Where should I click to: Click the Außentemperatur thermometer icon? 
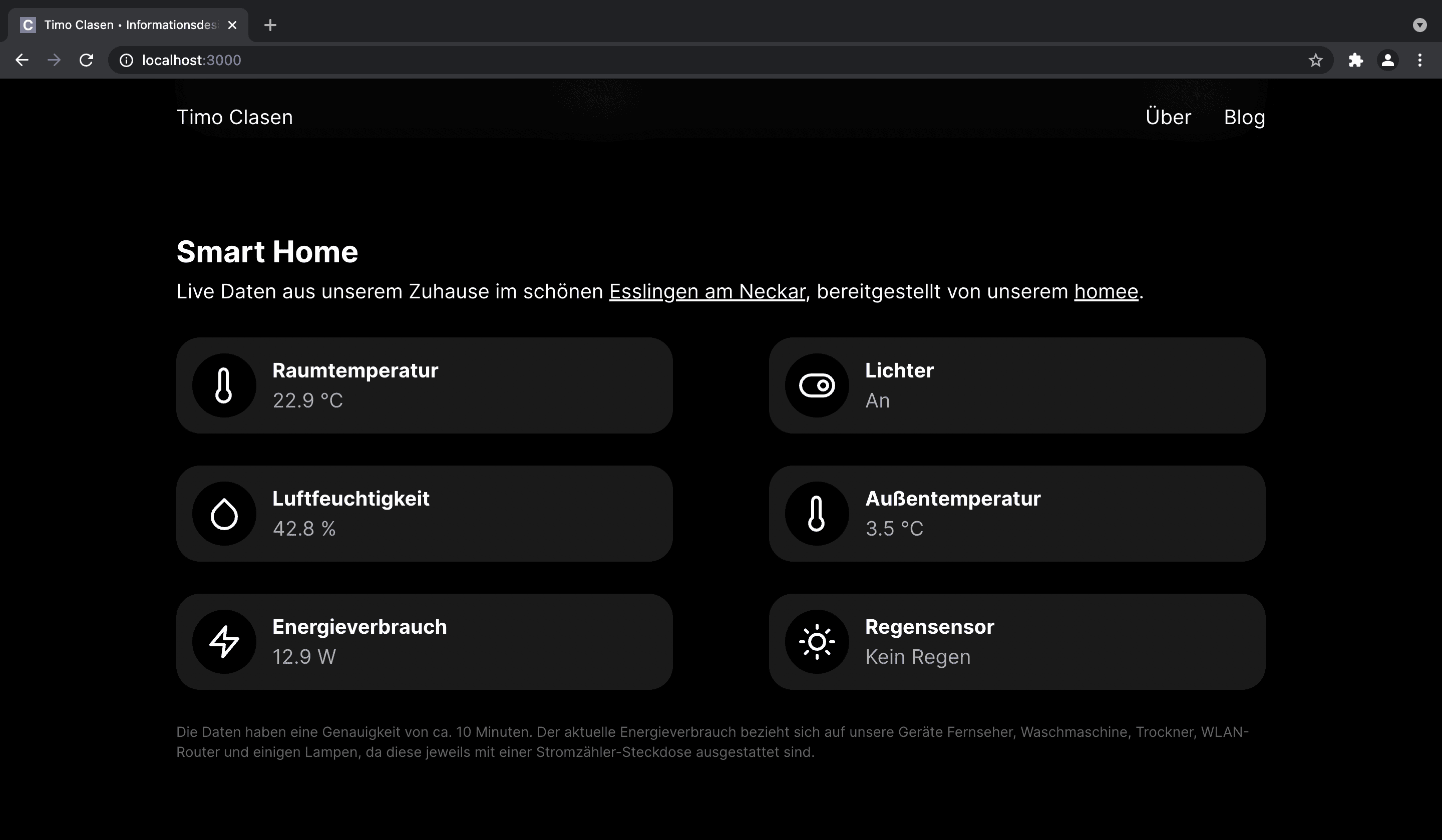tap(817, 513)
